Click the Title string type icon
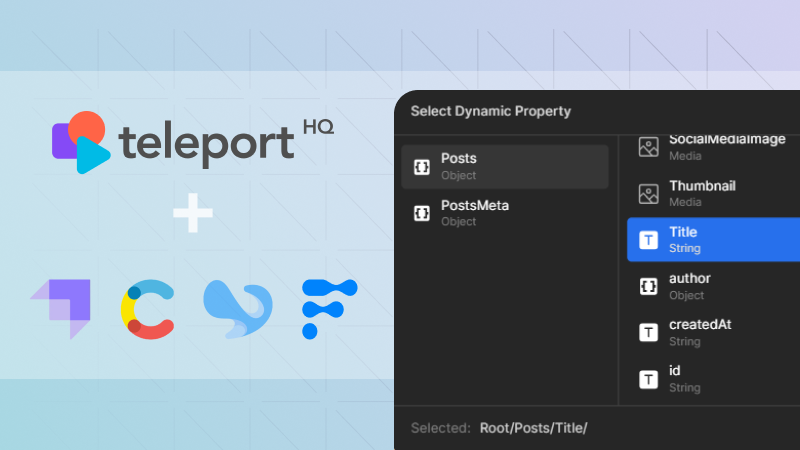 point(648,240)
